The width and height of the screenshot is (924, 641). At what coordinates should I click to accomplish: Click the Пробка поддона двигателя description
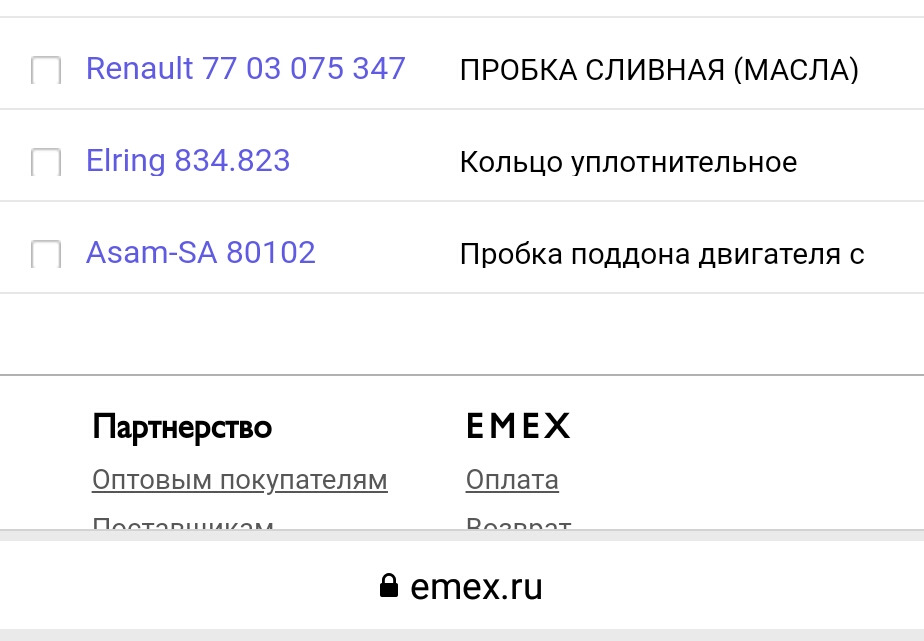(663, 252)
